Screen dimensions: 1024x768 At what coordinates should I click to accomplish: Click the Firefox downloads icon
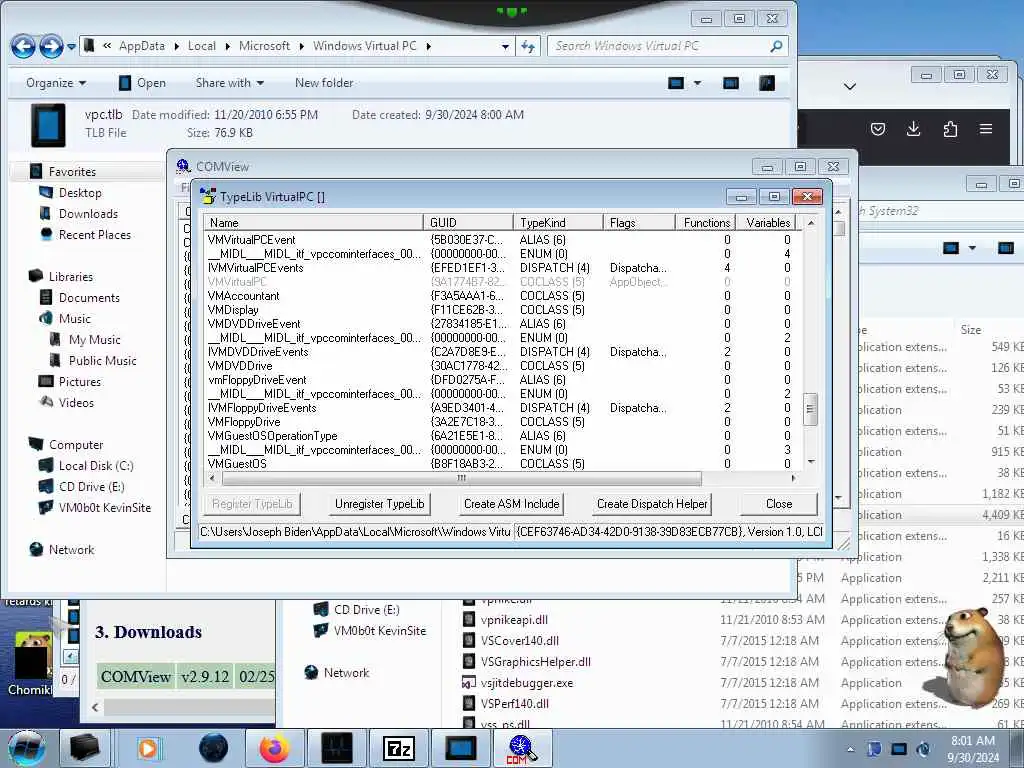[914, 129]
